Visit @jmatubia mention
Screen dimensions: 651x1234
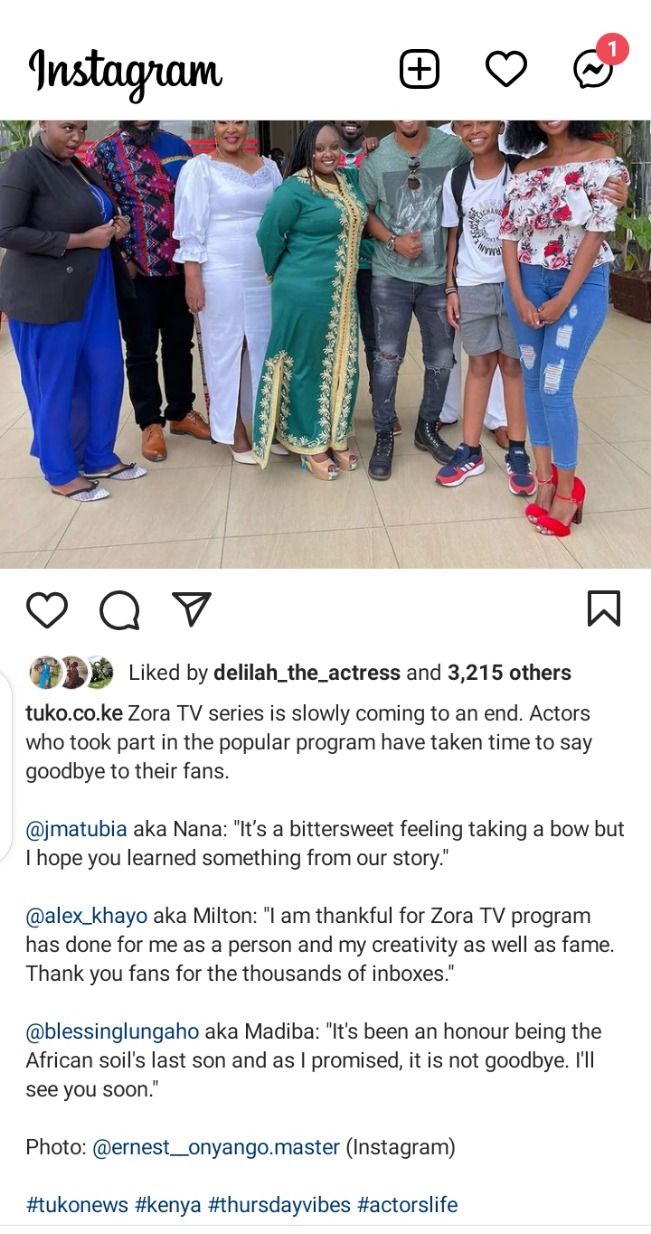tap(76, 829)
